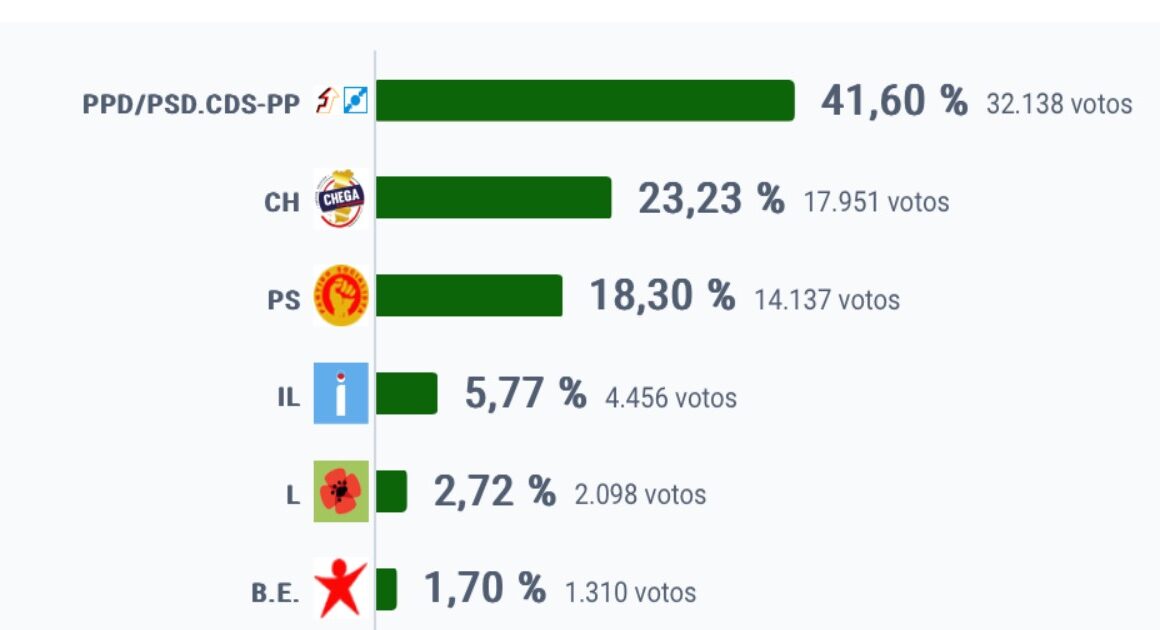Click the 17.951 votos text

[876, 202]
